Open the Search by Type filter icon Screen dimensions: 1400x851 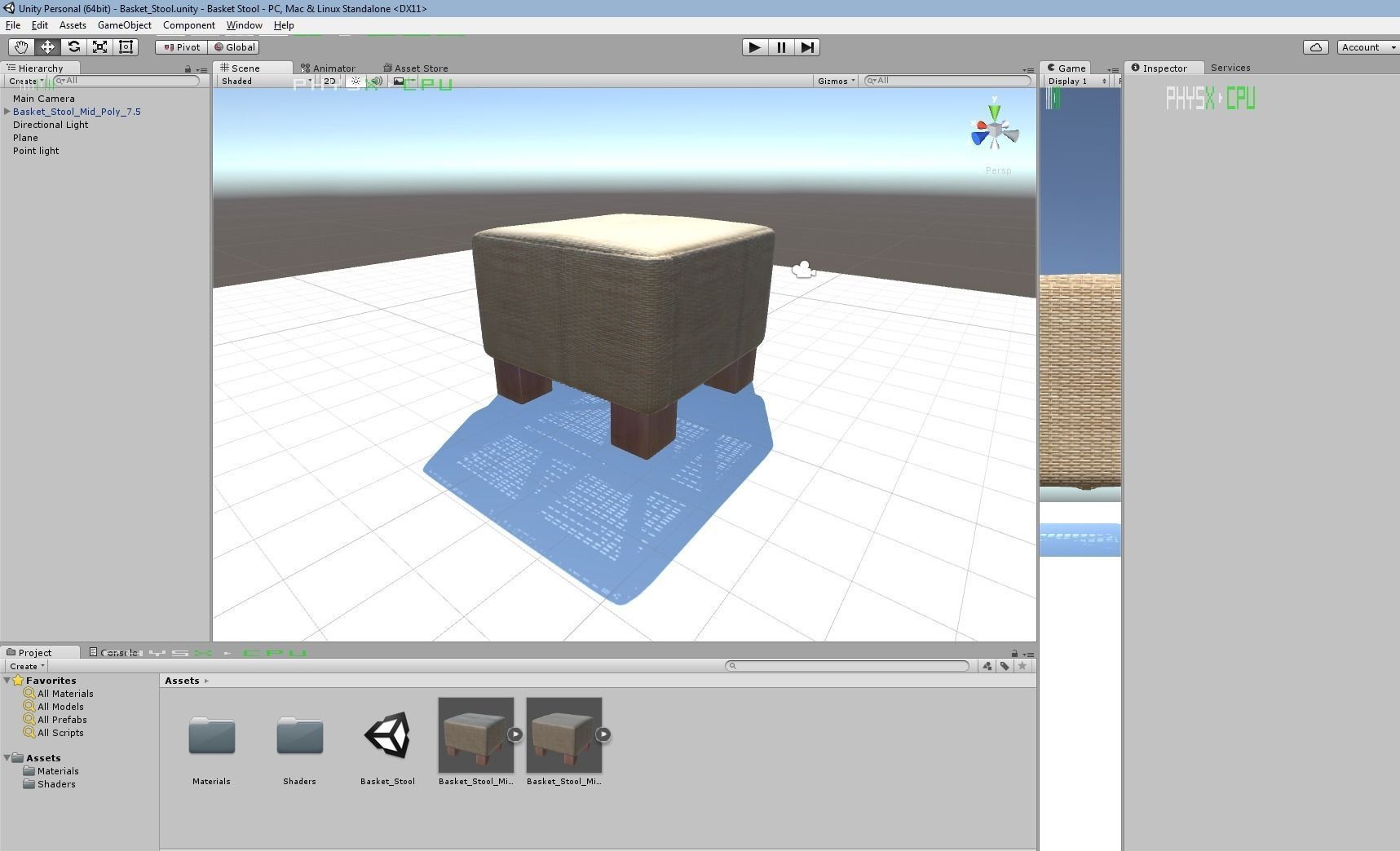click(x=987, y=666)
